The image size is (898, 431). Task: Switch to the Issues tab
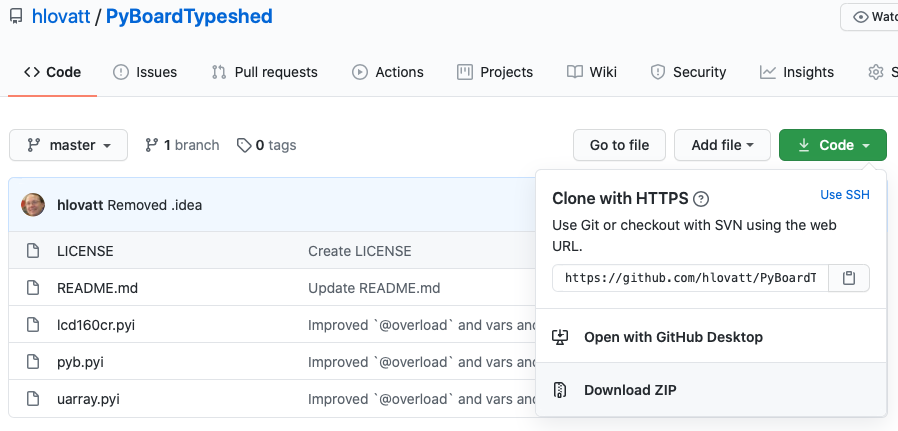[145, 72]
